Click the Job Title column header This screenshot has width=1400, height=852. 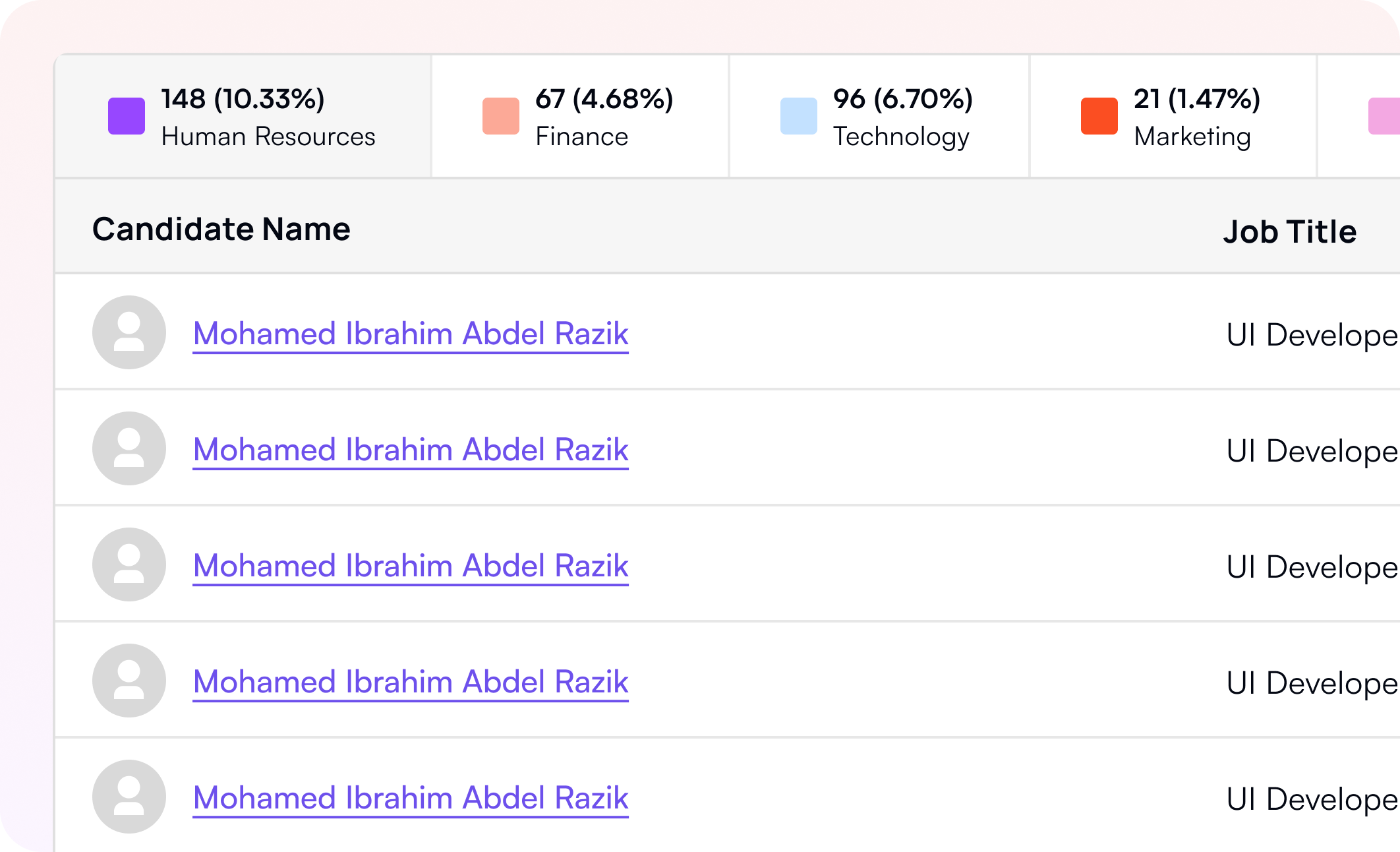click(x=1290, y=232)
